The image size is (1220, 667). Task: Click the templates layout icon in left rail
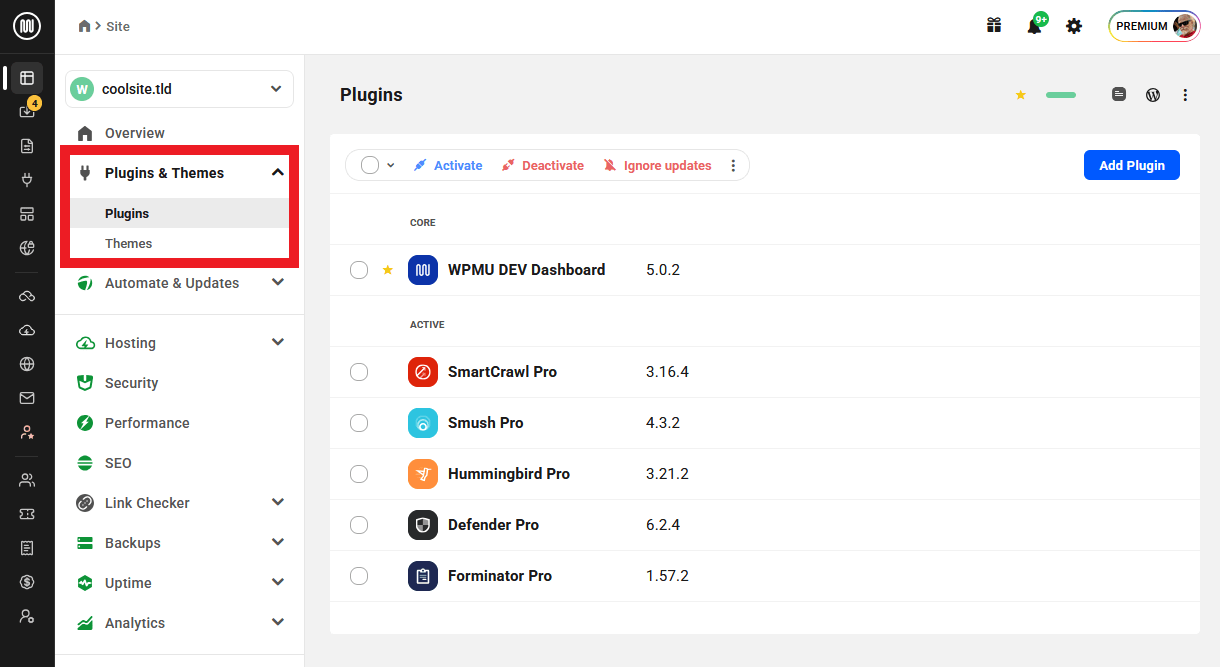[27, 215]
